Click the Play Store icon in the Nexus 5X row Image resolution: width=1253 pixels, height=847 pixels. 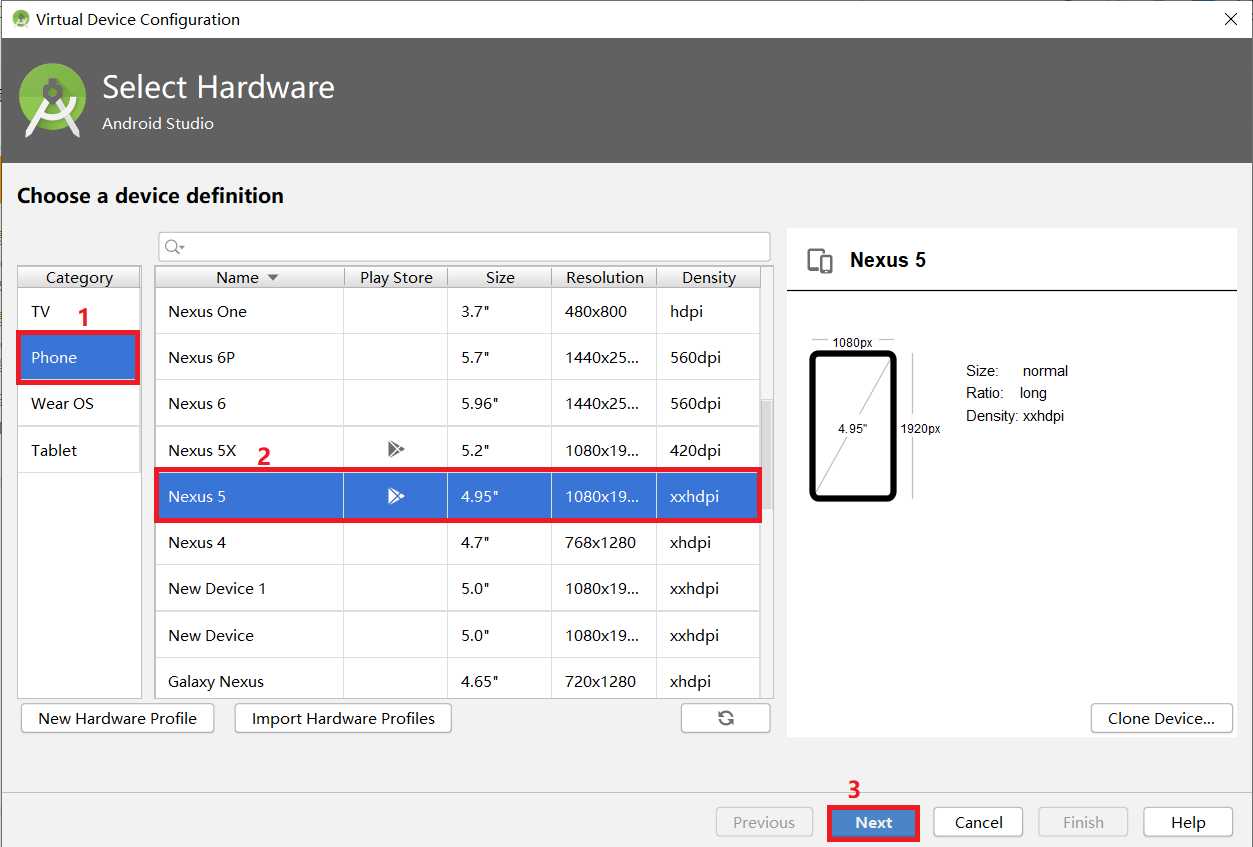[396, 450]
